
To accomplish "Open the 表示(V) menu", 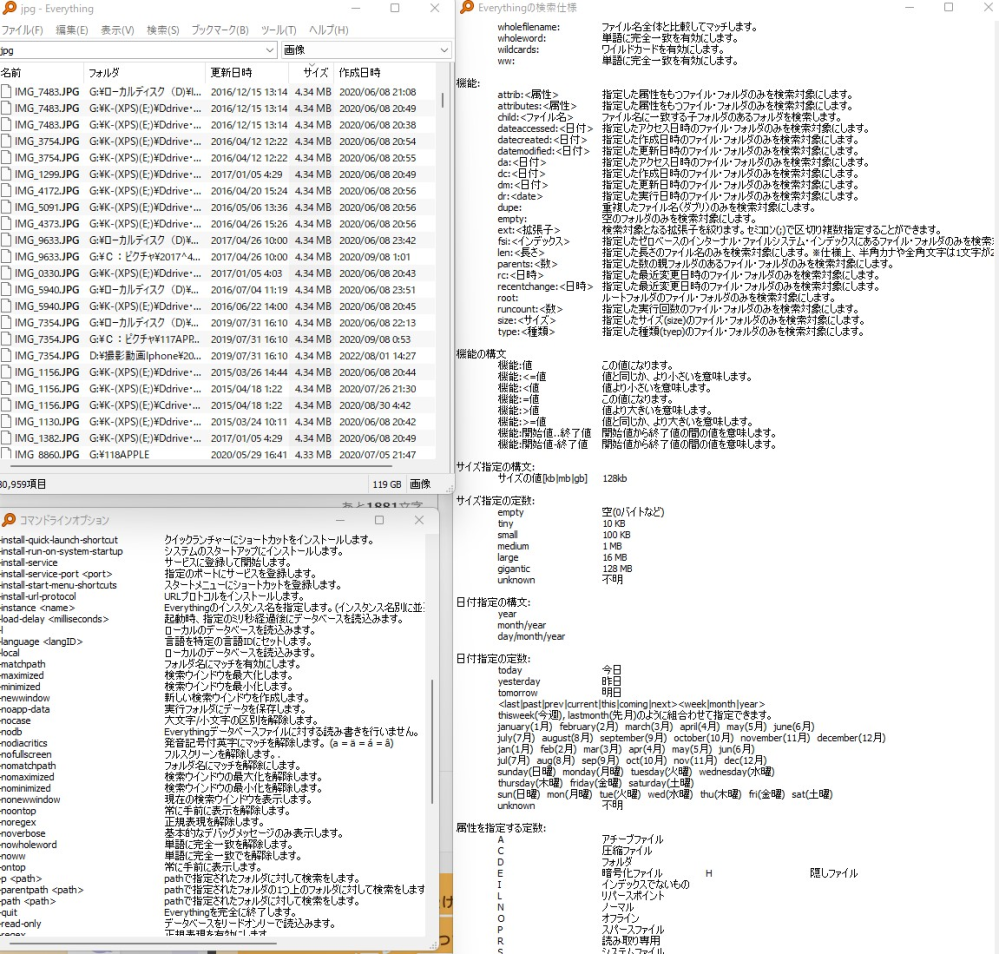I will [117, 30].
